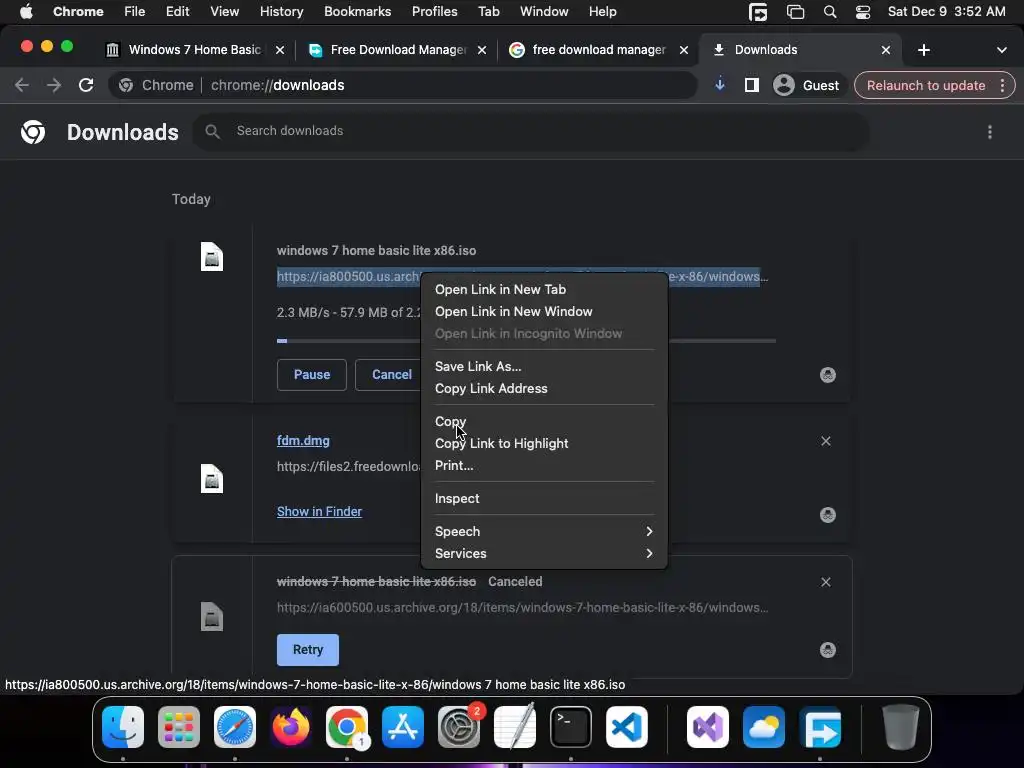Click the incognito icon on canceled iso row
Viewport: 1024px width, 768px height.
[x=827, y=650]
